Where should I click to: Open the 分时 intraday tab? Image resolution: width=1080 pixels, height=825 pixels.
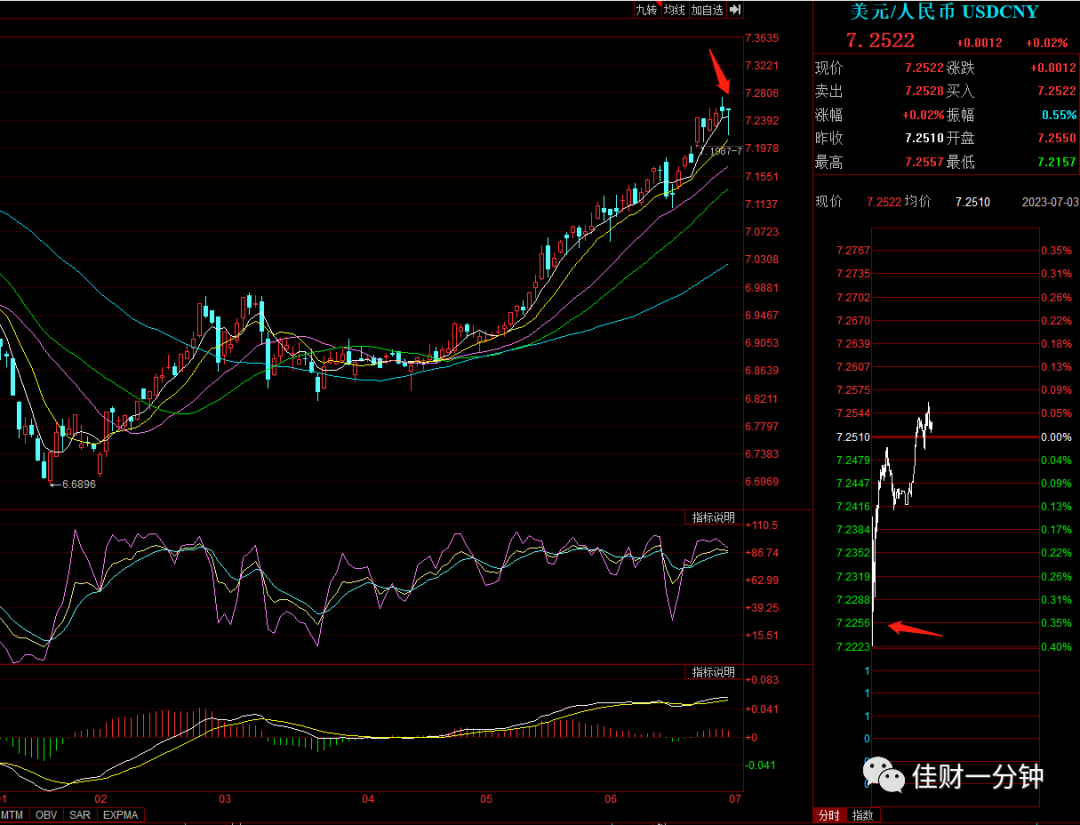coord(829,815)
